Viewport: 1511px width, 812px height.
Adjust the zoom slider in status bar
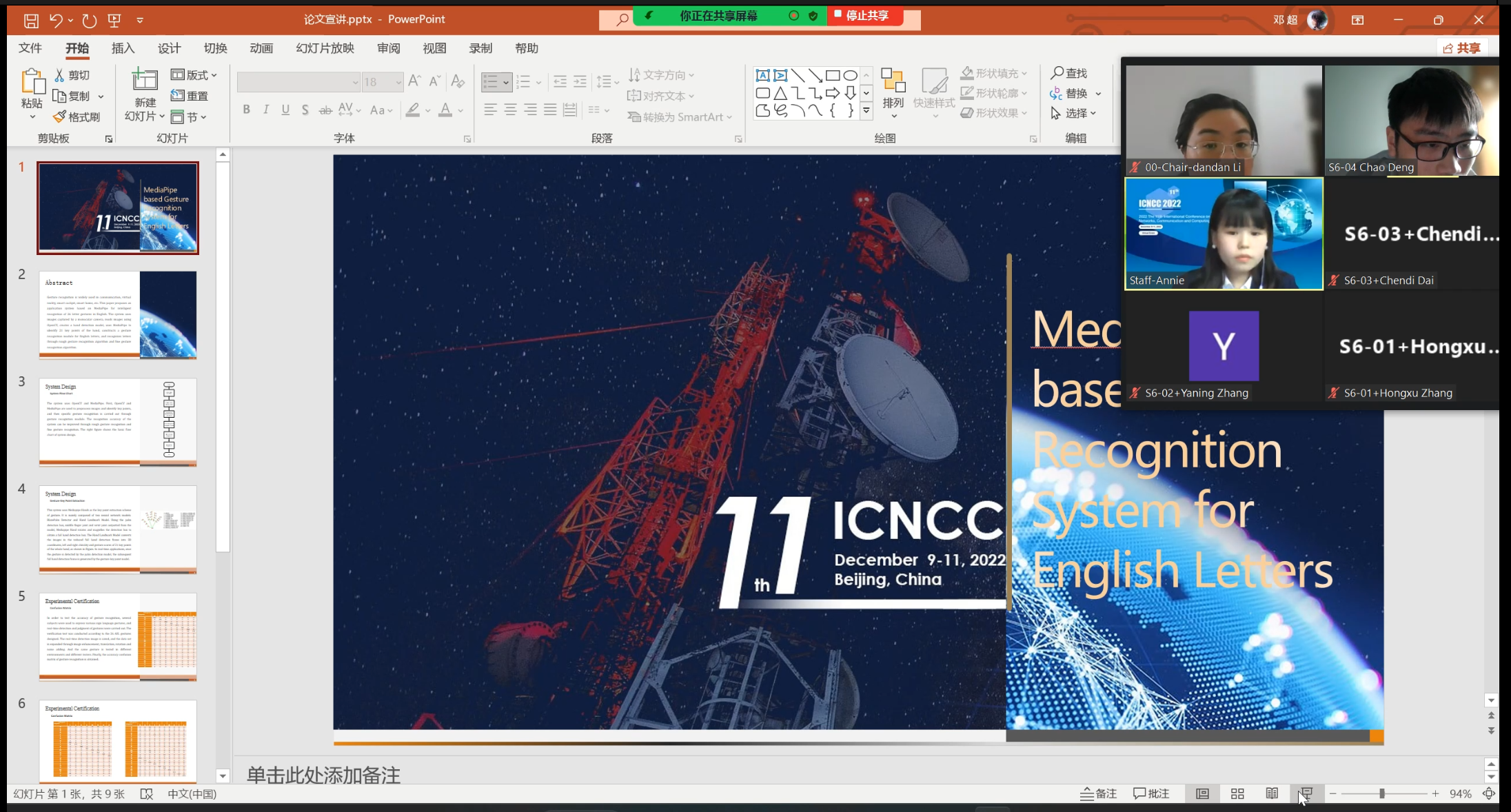click(1382, 794)
